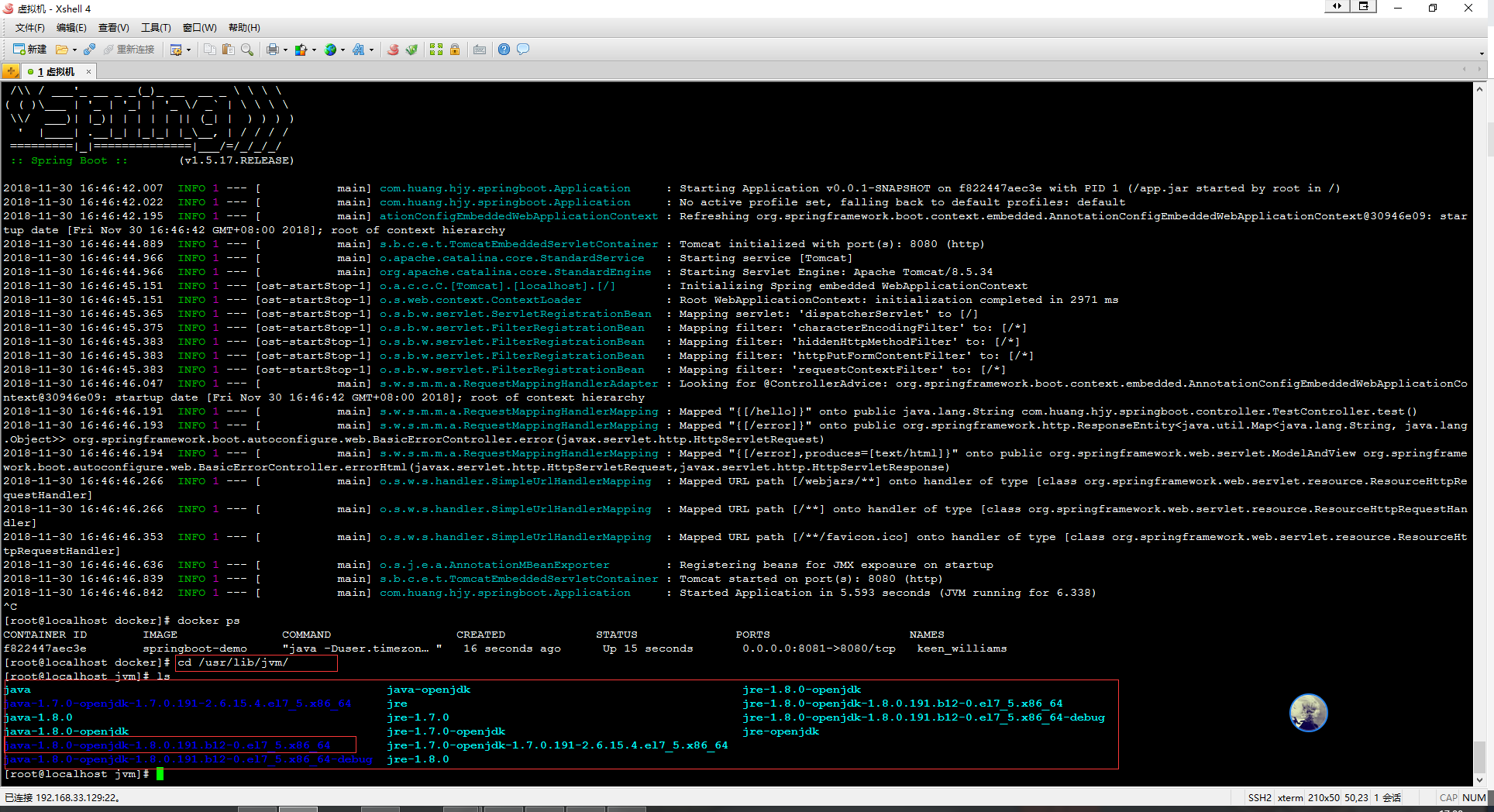
Task: Click the 1 会话 status entry
Action: click(x=1387, y=798)
